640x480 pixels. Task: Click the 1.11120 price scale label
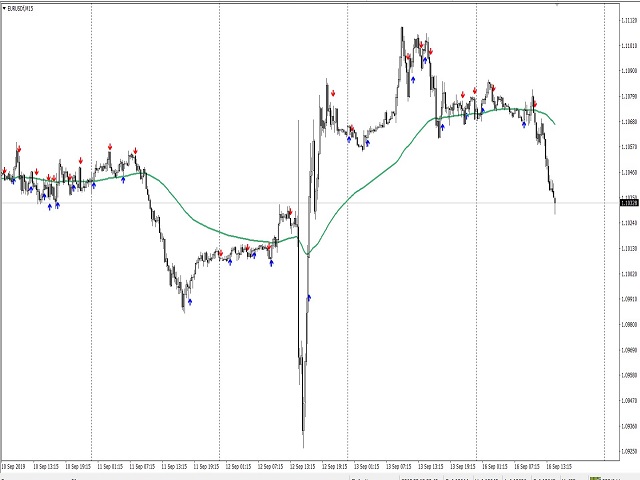pos(629,20)
